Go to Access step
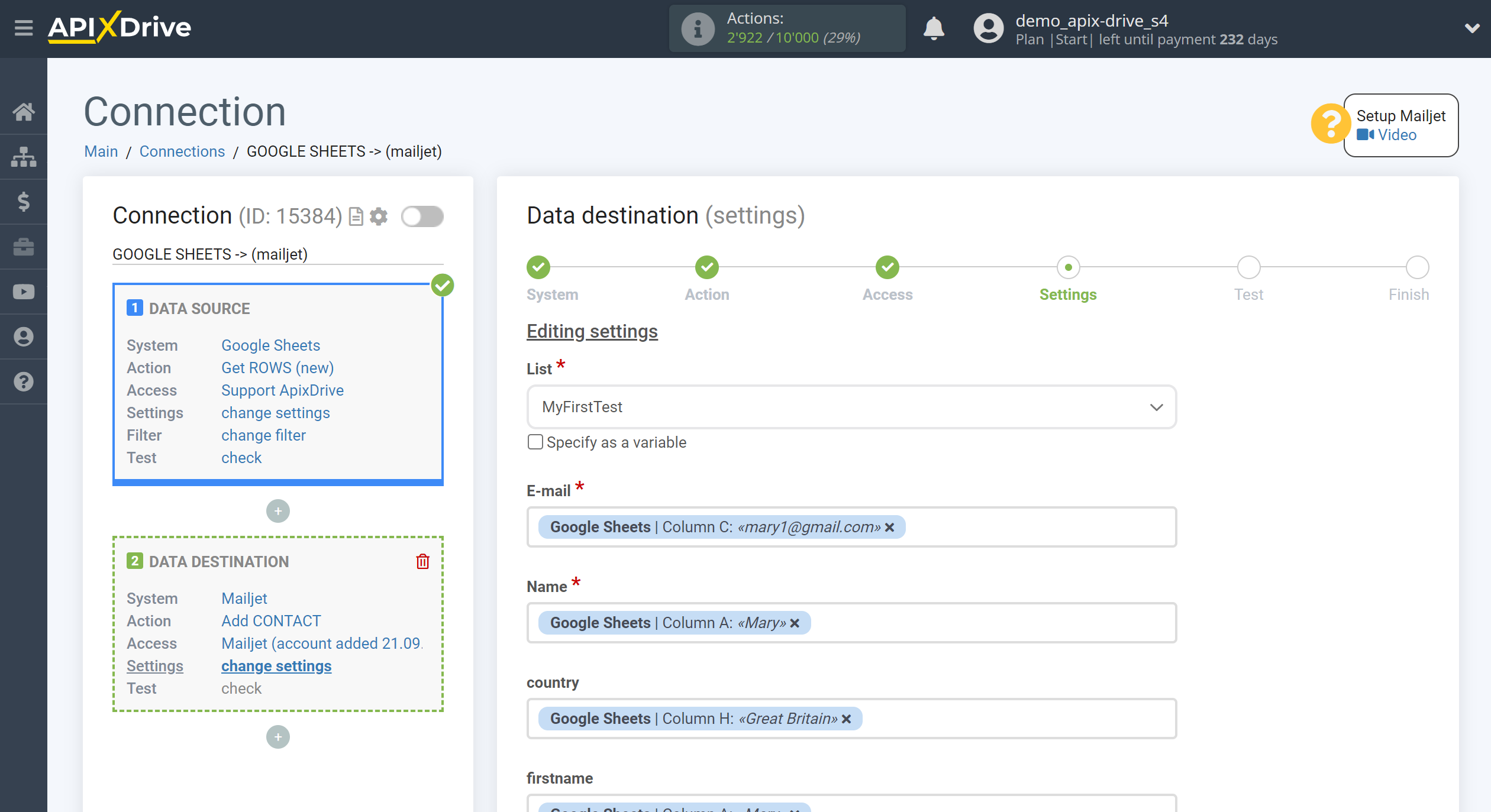1491x812 pixels. pos(887,267)
